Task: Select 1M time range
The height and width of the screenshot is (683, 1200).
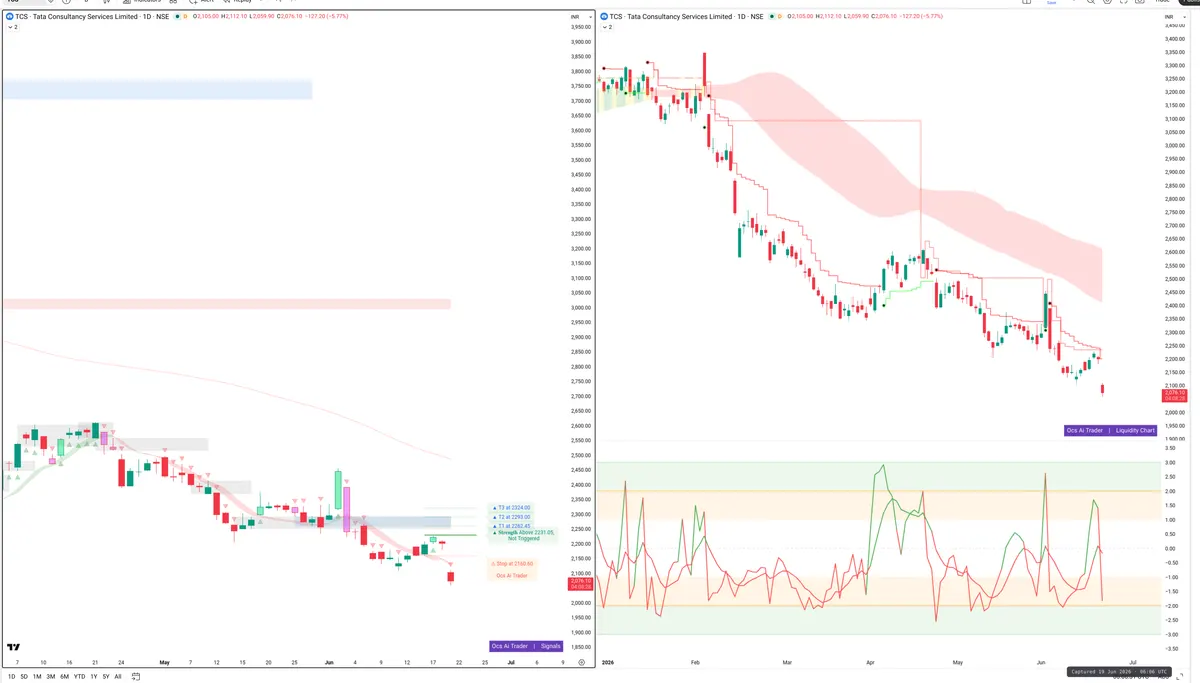Action: 37,676
